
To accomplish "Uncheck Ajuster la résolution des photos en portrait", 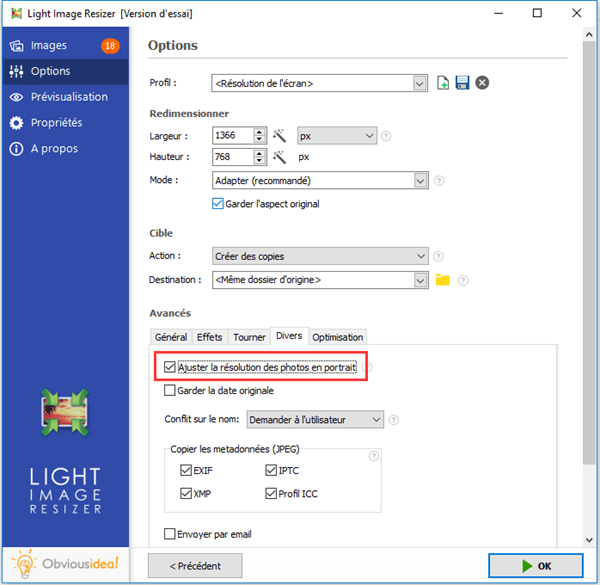I will pyautogui.click(x=170, y=367).
